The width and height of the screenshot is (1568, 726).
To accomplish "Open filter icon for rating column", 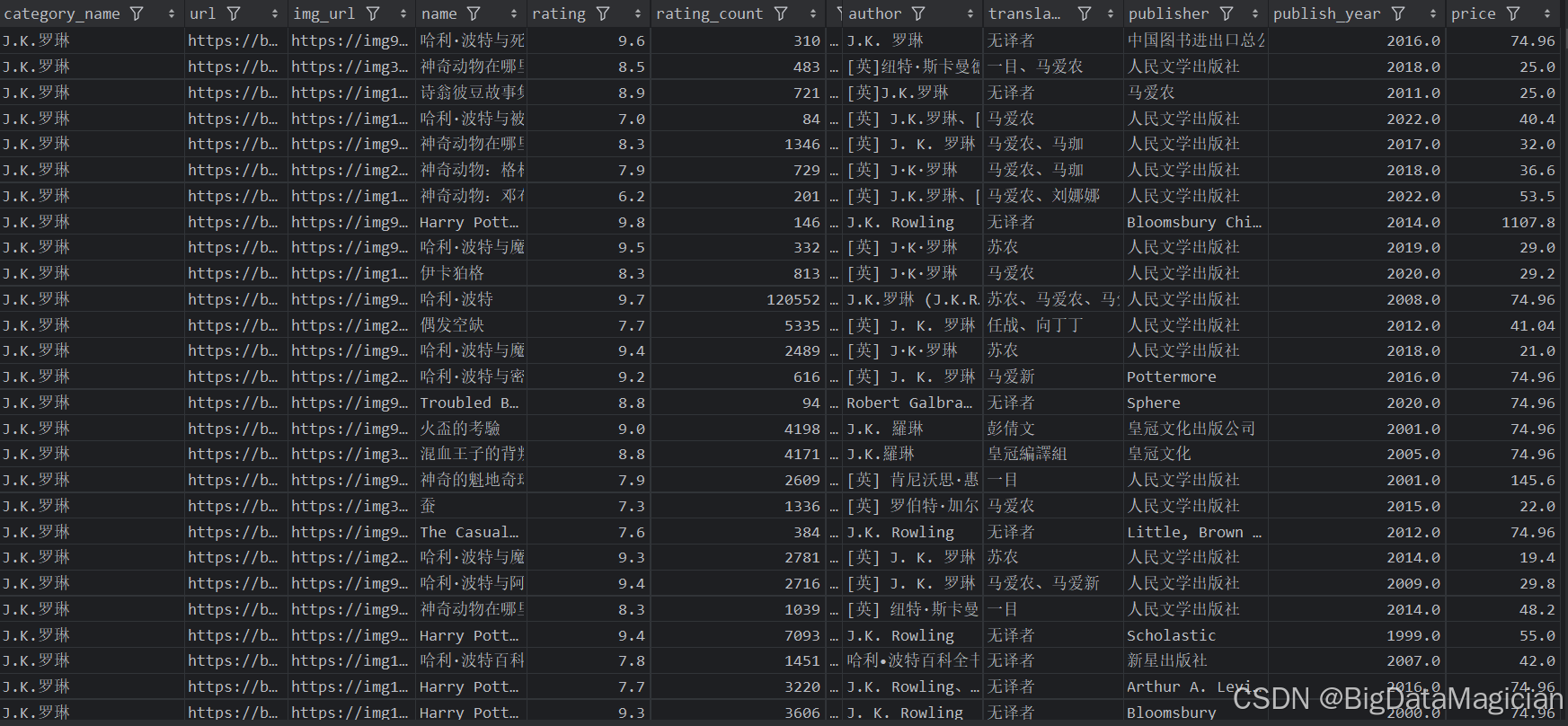I will pyautogui.click(x=603, y=13).
